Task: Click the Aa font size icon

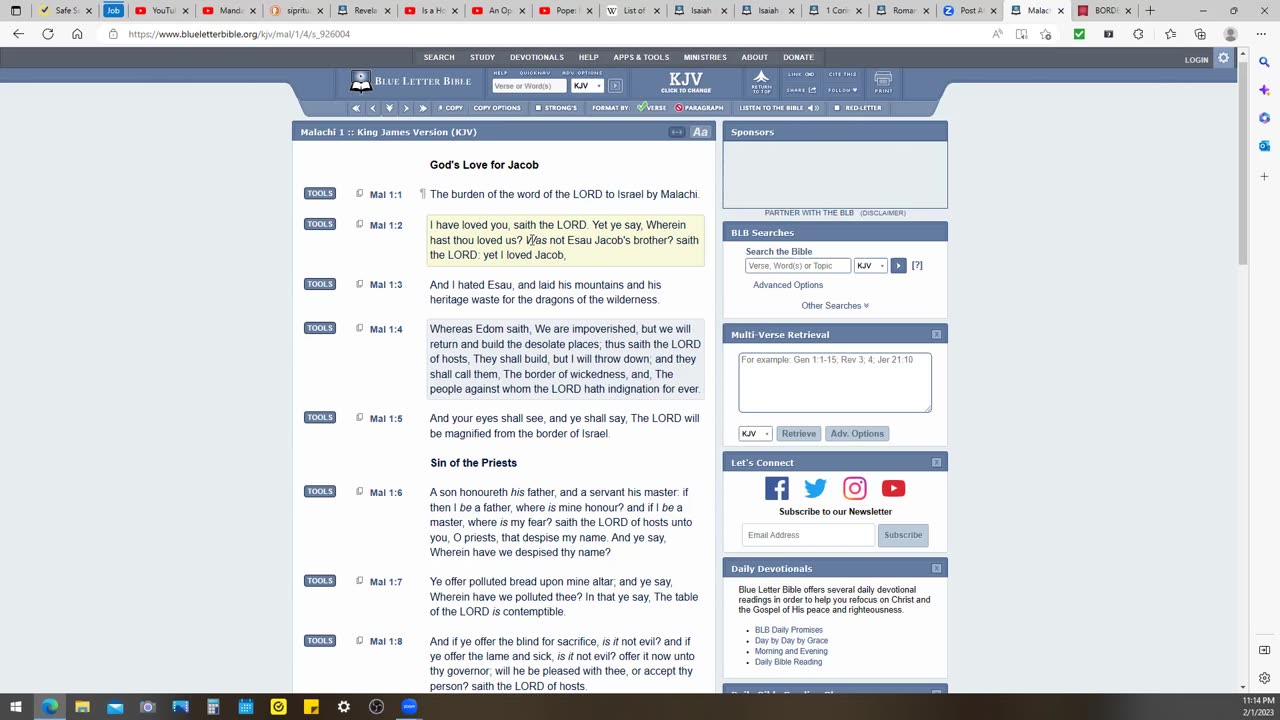Action: 700,132
